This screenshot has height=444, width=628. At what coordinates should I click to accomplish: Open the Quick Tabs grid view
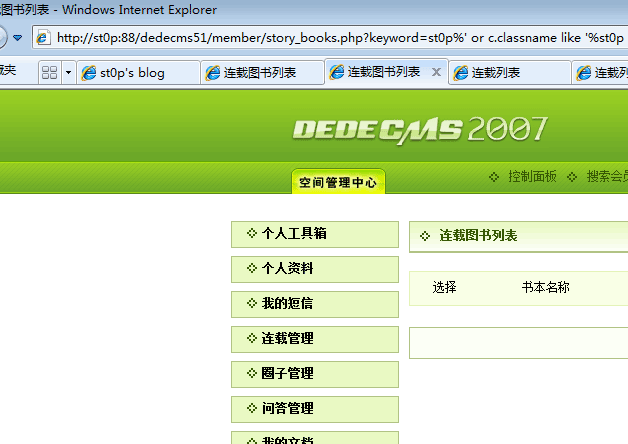click(50, 72)
